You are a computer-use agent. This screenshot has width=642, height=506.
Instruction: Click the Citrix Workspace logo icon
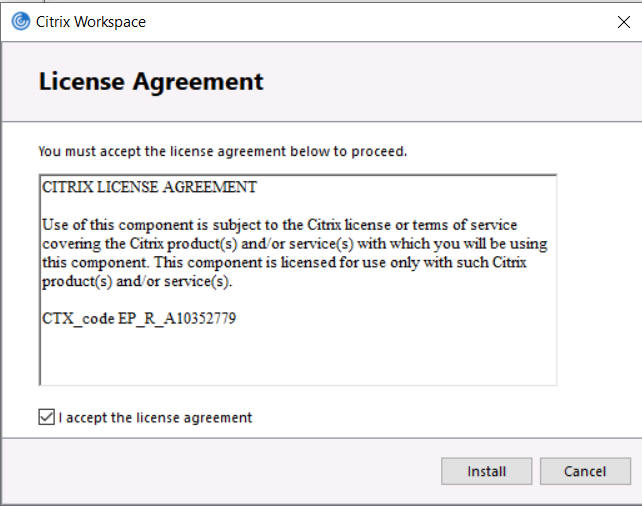point(20,21)
